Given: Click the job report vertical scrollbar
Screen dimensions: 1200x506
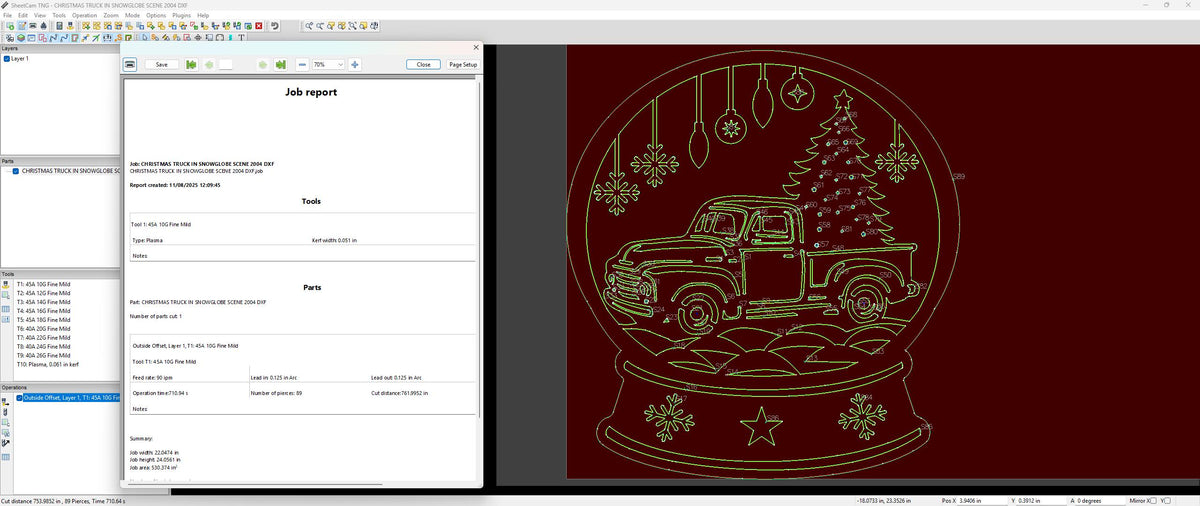Looking at the screenshot, I should [480, 250].
